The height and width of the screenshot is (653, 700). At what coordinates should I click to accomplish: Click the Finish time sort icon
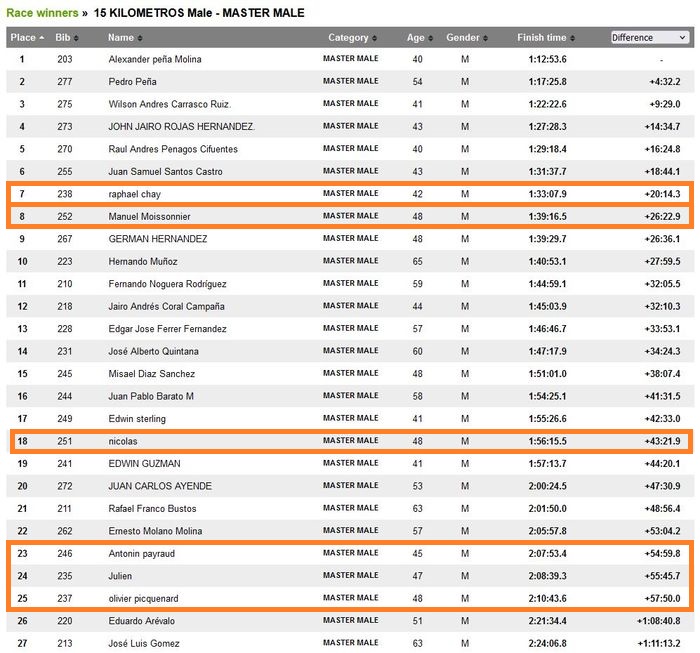[573, 38]
